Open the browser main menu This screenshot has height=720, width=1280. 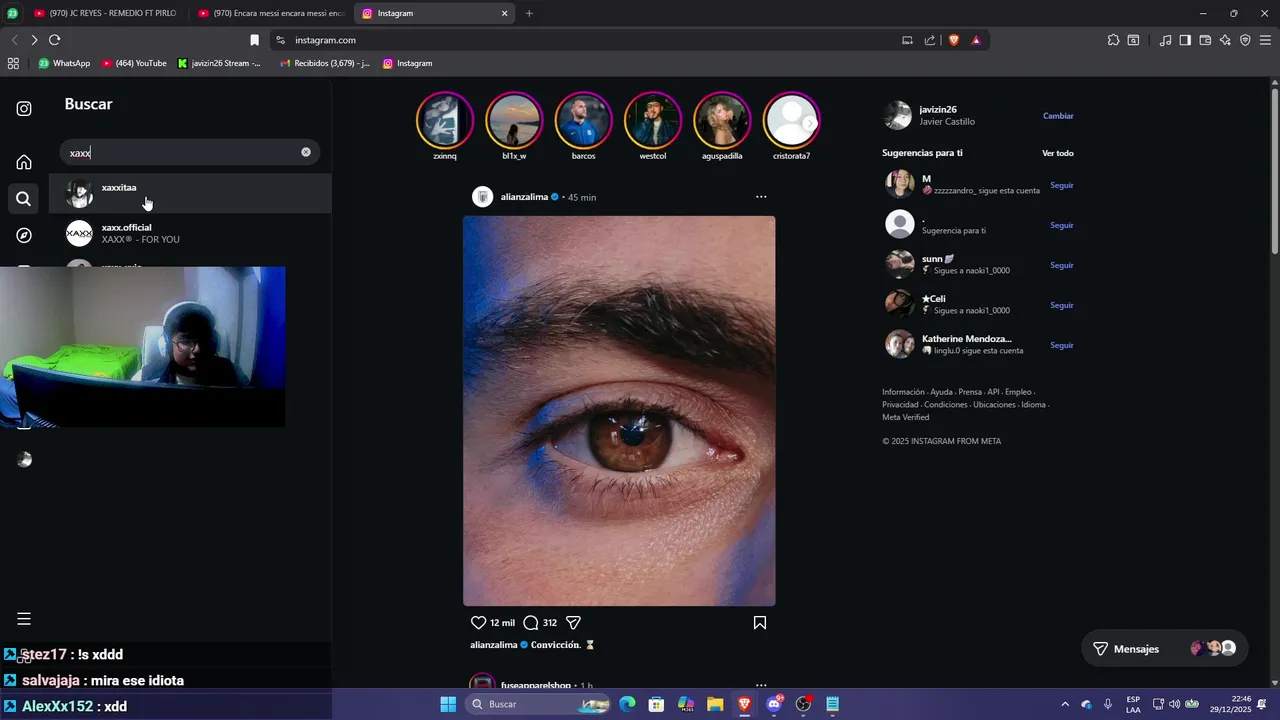tap(1265, 40)
